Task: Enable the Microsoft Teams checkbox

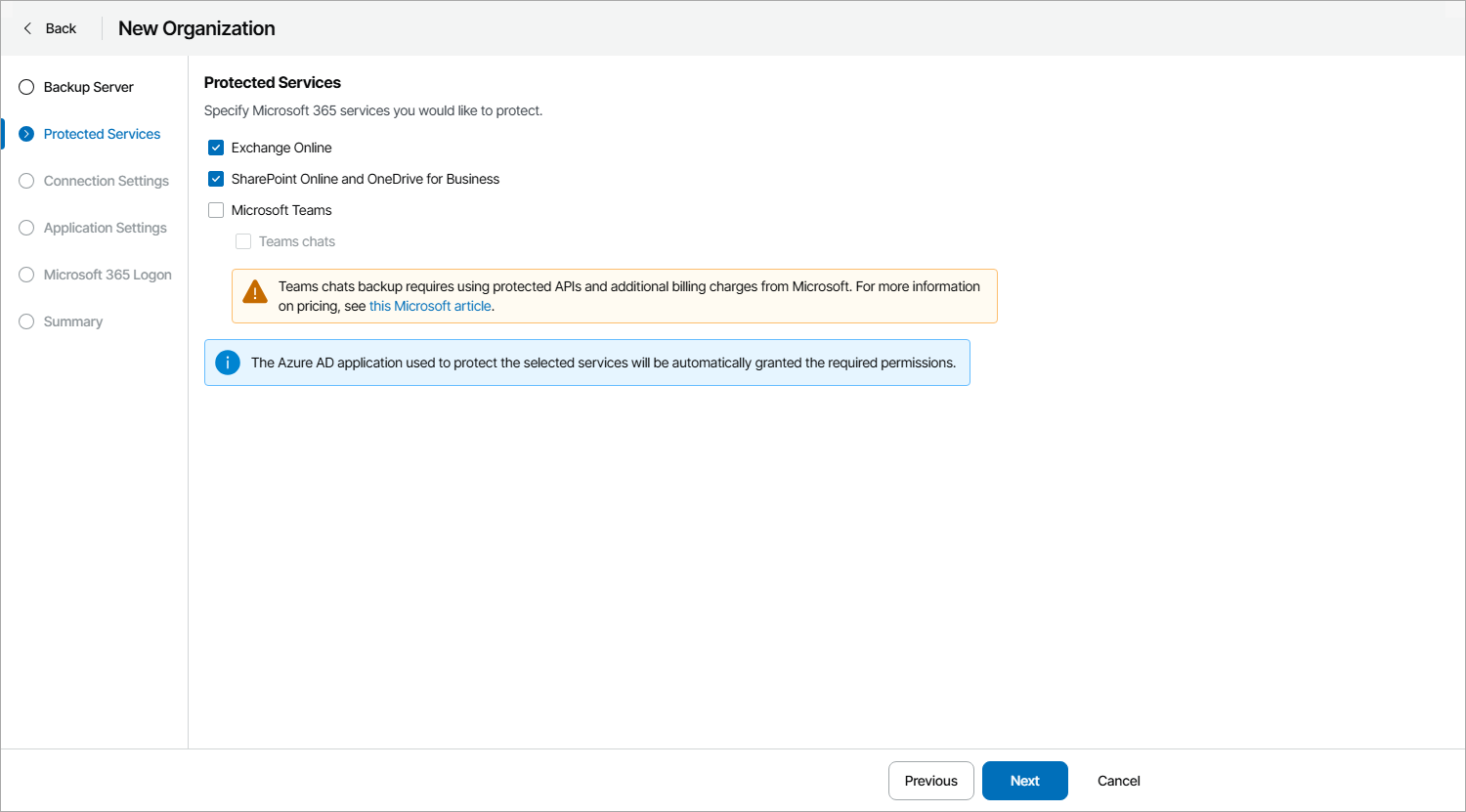Action: pyautogui.click(x=215, y=210)
